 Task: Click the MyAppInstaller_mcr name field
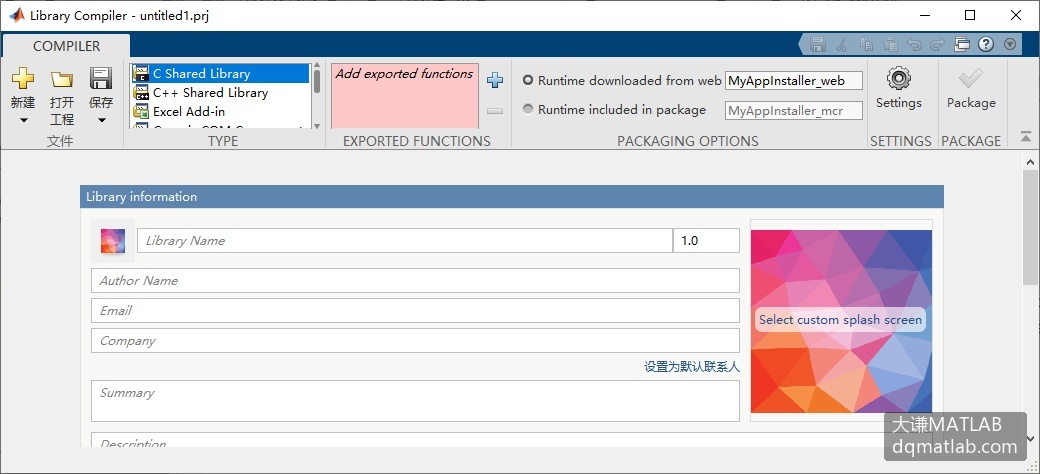(794, 111)
